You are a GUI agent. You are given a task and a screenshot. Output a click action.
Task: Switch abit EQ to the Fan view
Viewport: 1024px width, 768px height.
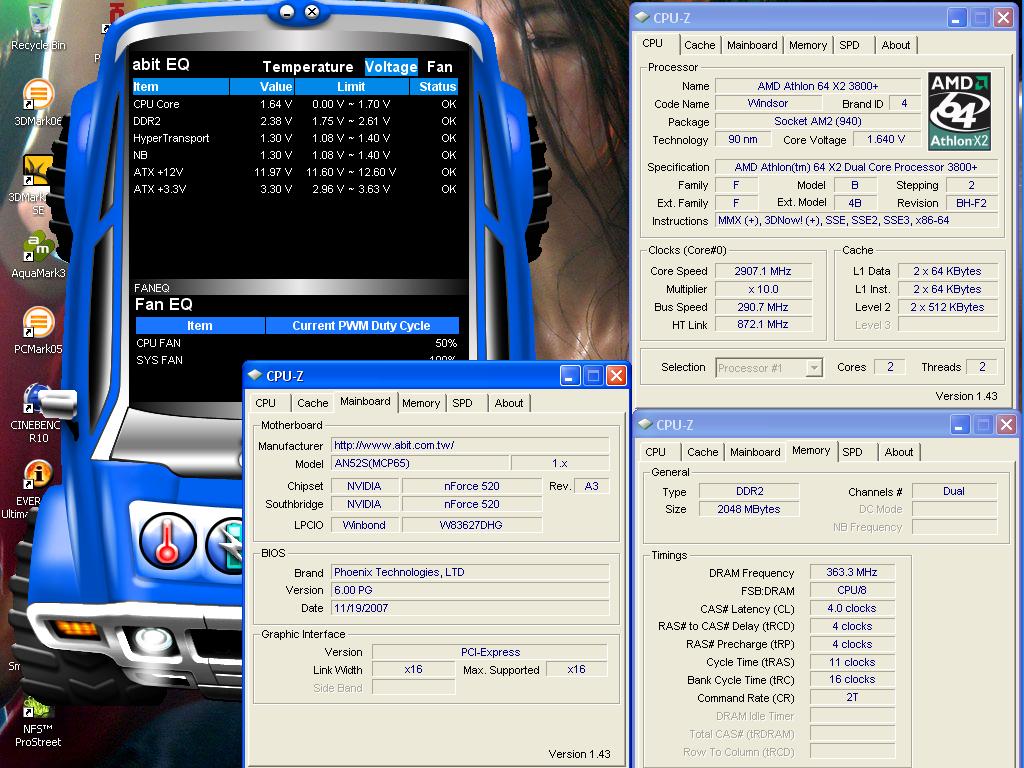point(440,67)
